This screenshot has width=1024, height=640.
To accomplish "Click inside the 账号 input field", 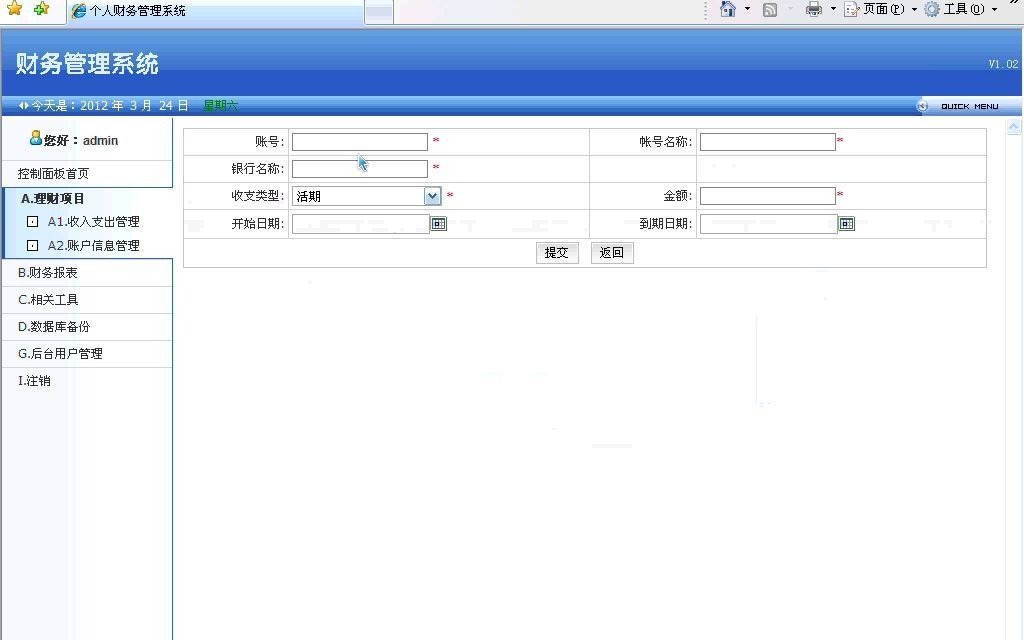I will [x=358, y=141].
